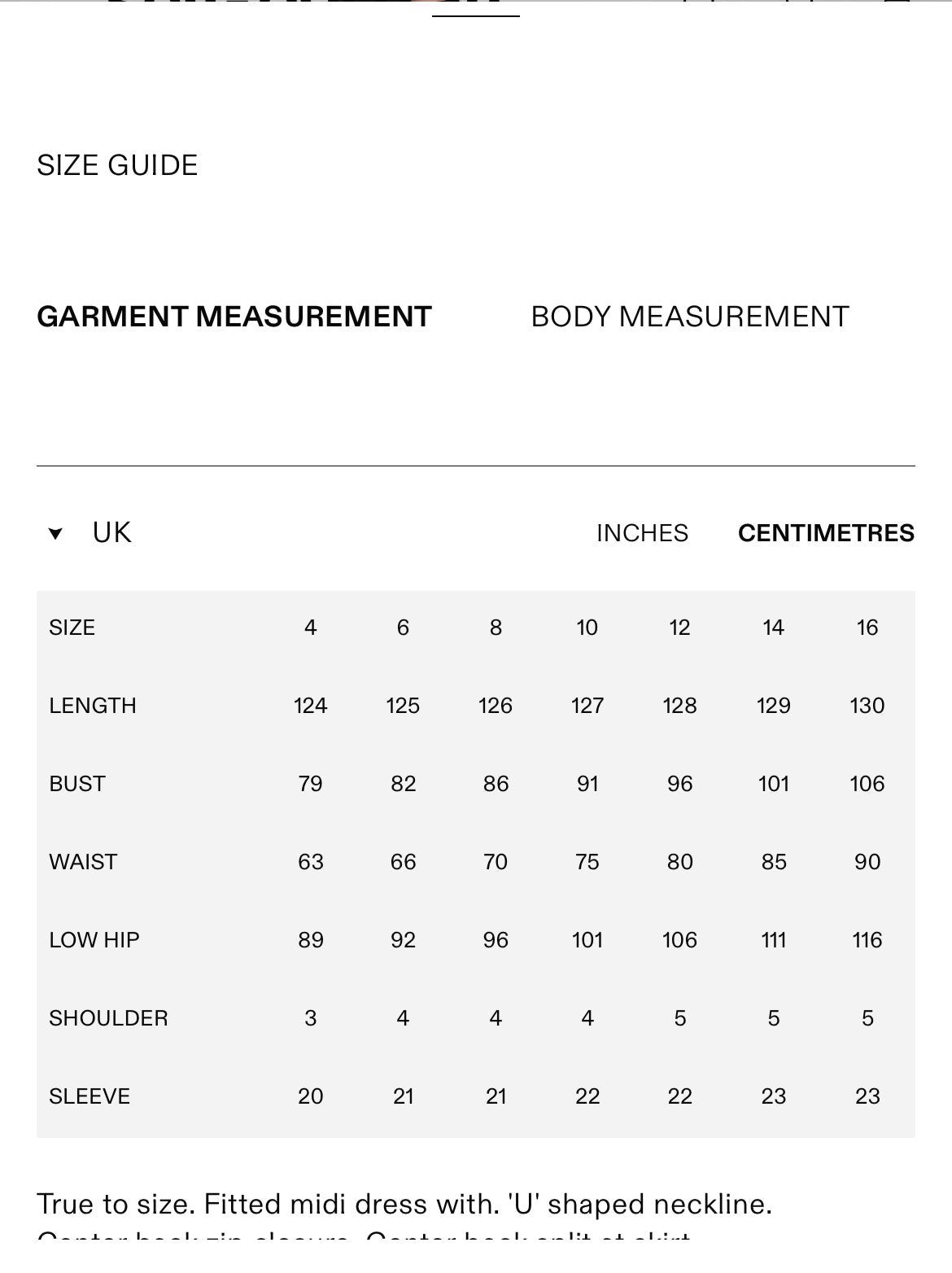
Task: Click length value 127 for size 10
Action: click(x=587, y=706)
